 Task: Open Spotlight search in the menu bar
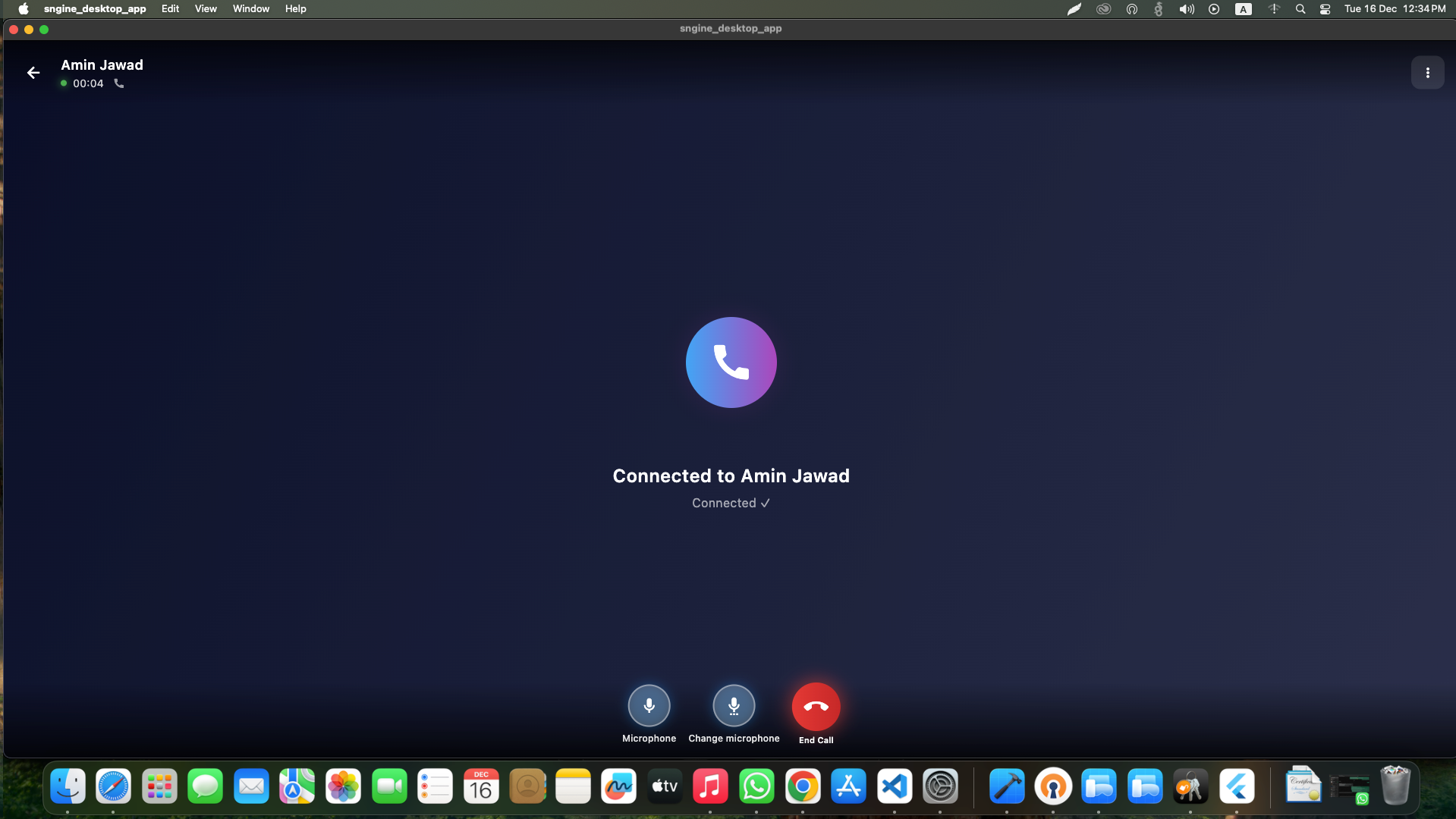[1300, 8]
